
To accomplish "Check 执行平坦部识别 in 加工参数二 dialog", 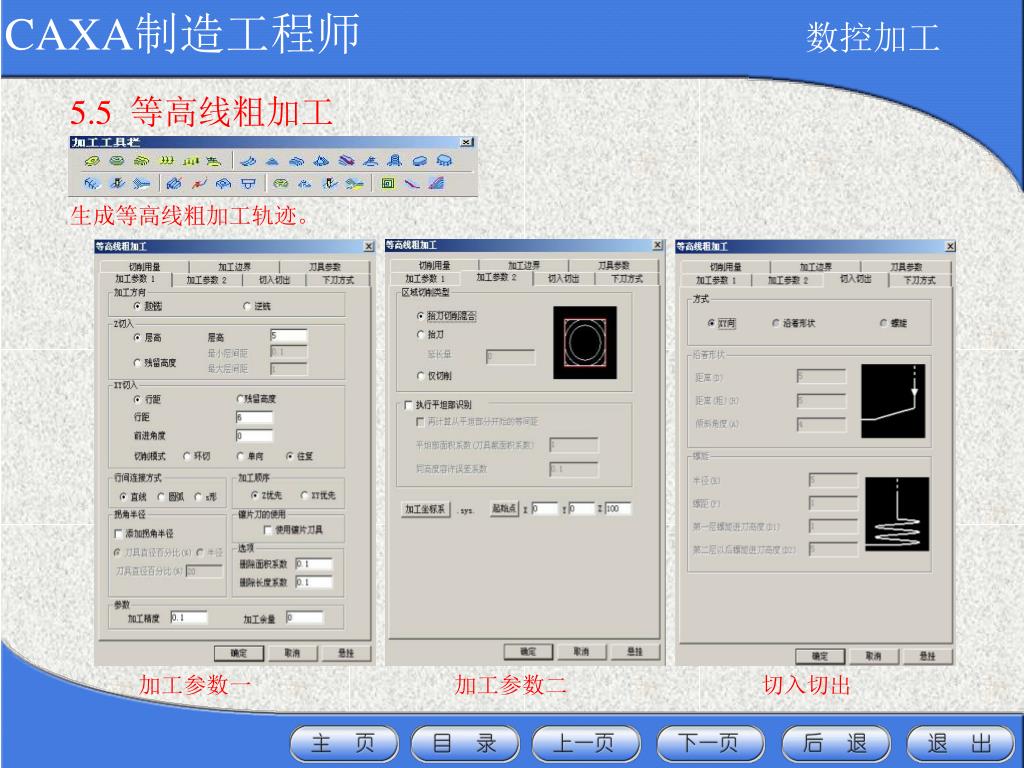I will (x=409, y=405).
